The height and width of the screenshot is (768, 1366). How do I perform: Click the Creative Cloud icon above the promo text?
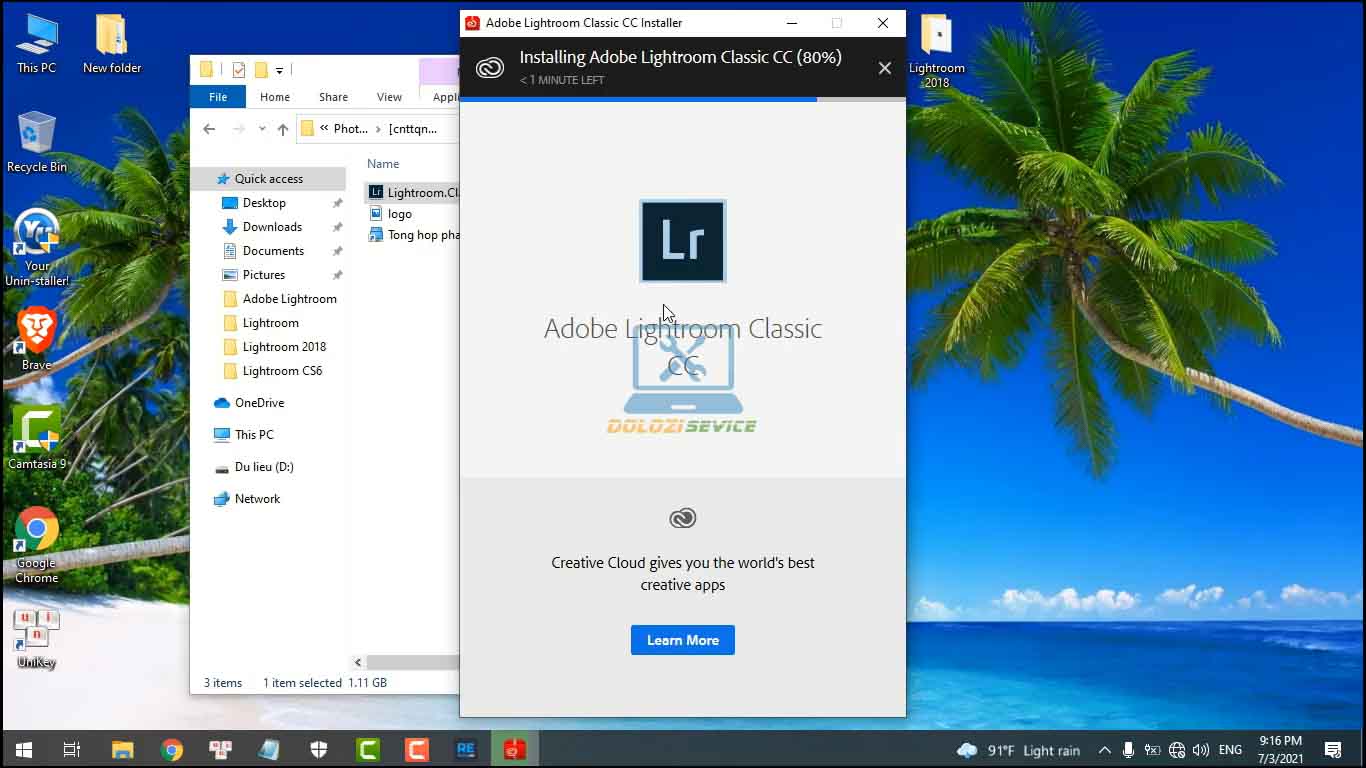coord(682,518)
